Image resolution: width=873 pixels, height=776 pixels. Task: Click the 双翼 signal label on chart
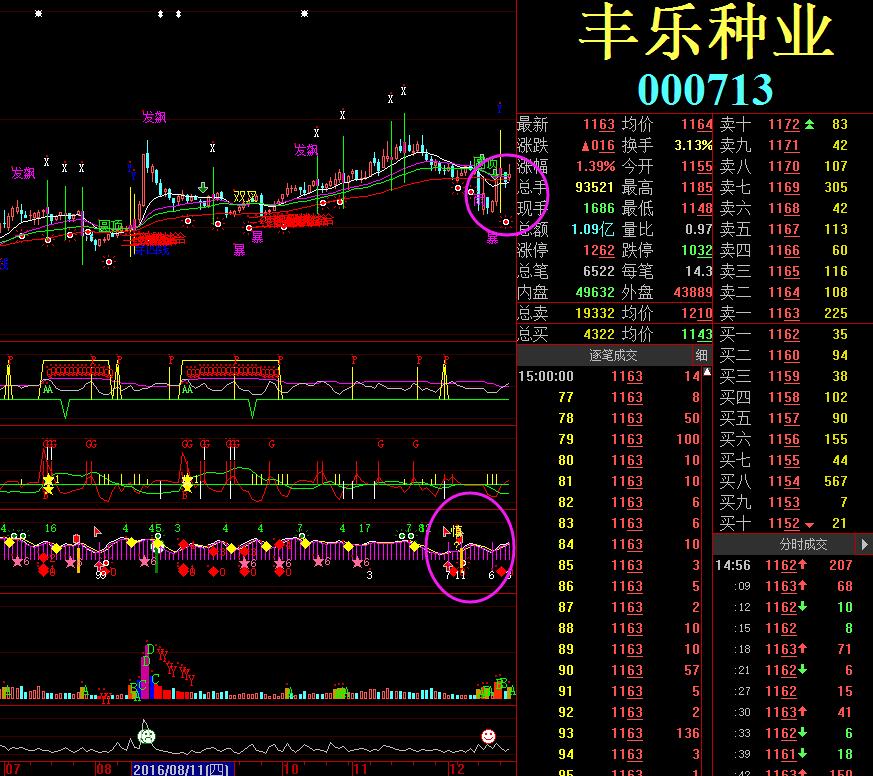pos(246,197)
